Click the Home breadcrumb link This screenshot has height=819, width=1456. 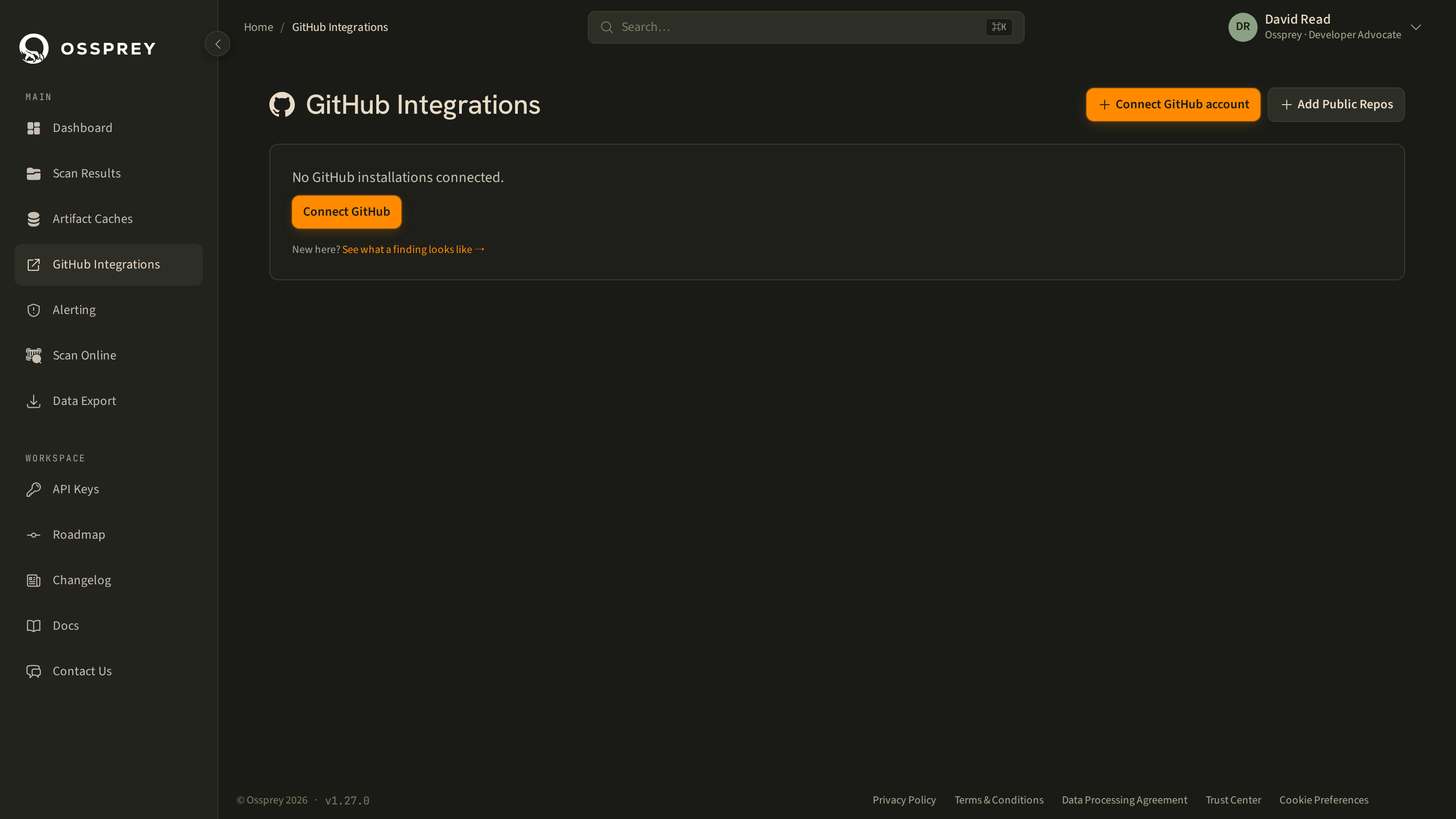[258, 27]
